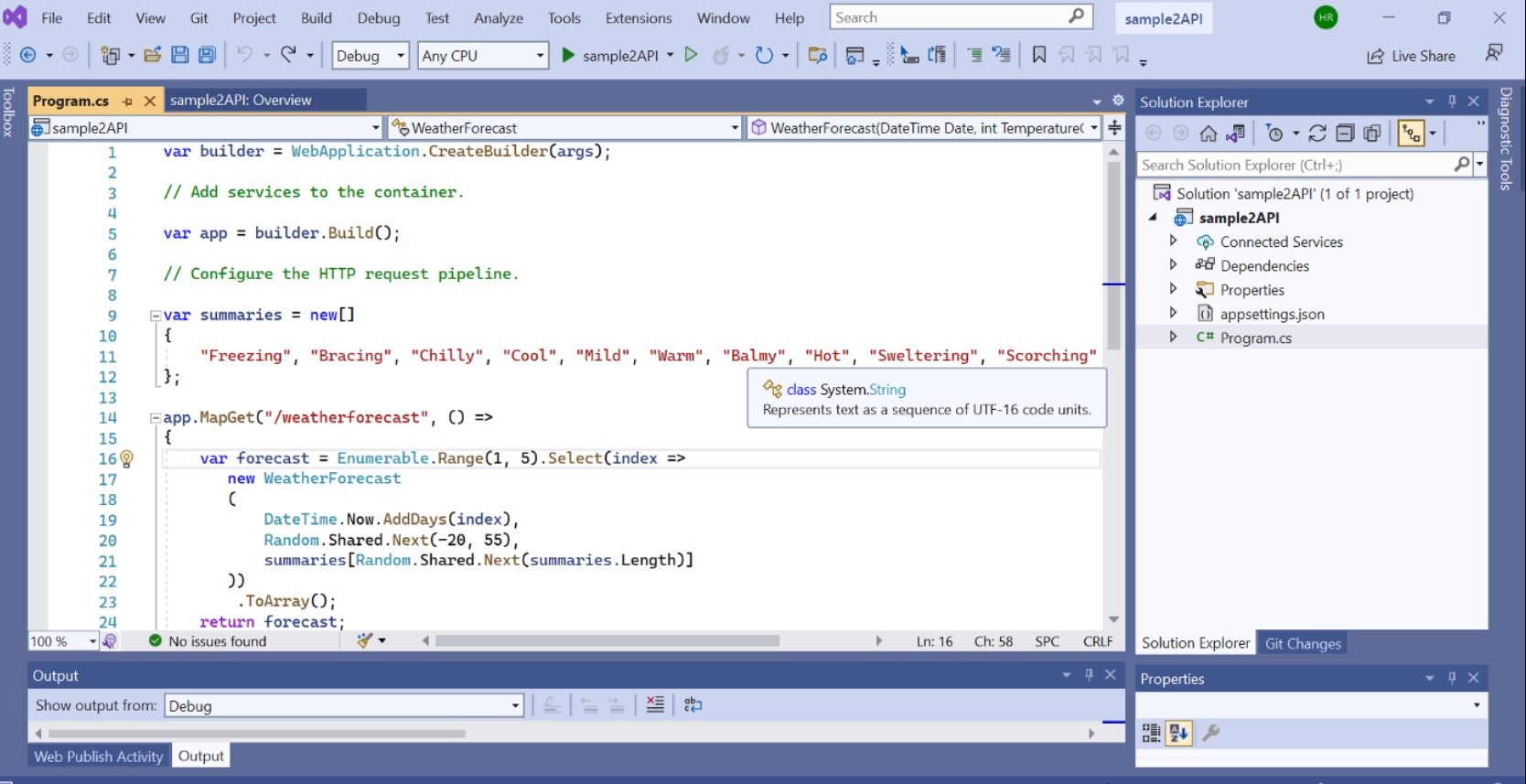The height and width of the screenshot is (784, 1526).
Task: Open the Show output from dropdown
Action: [344, 705]
